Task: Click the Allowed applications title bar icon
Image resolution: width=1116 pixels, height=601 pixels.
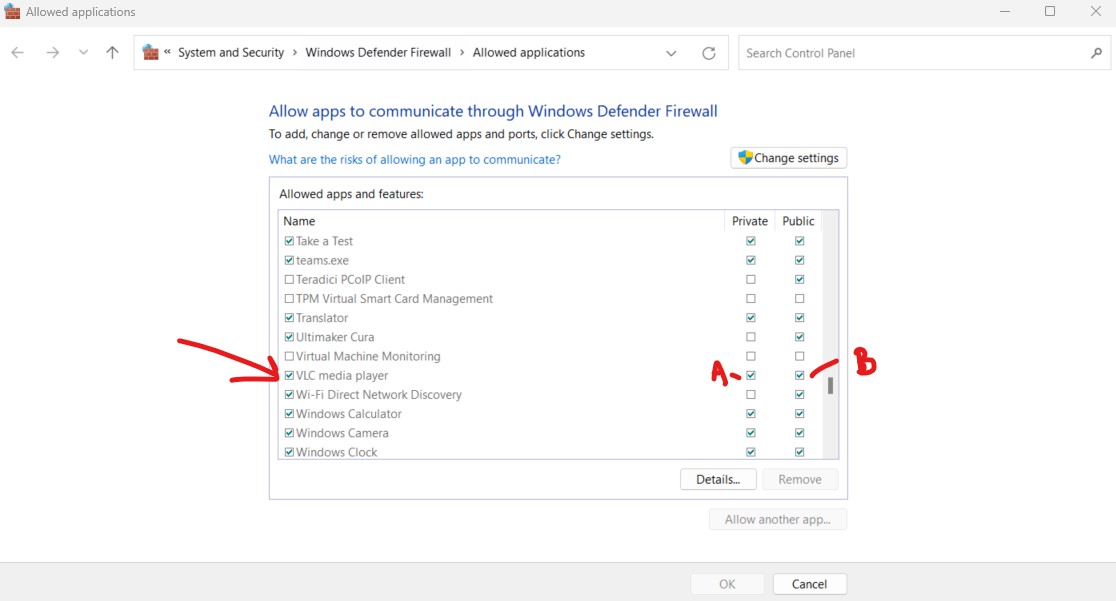Action: [x=12, y=11]
